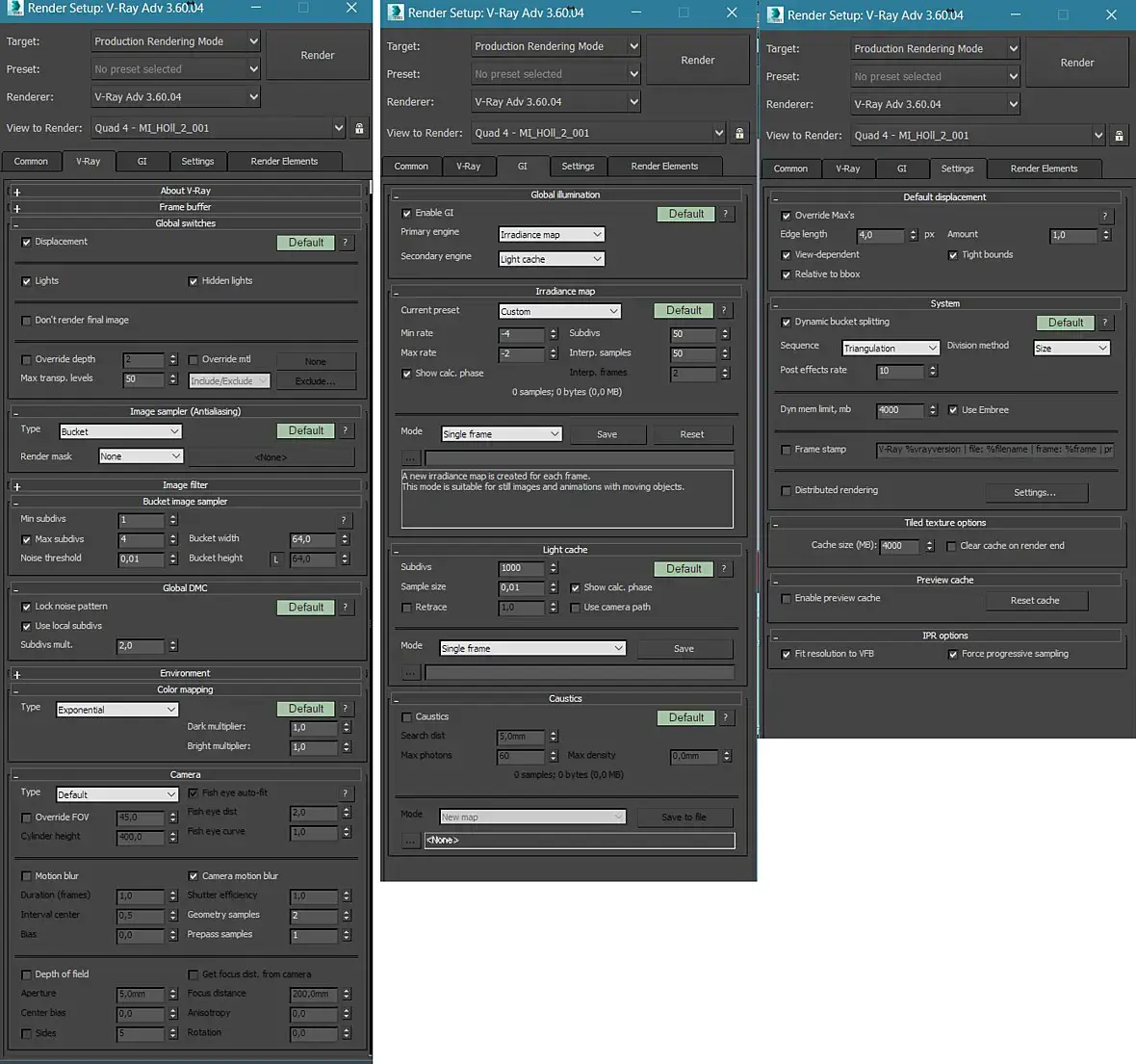The height and width of the screenshot is (1064, 1136).
Task: Lock View to Render in right window
Action: pyautogui.click(x=1119, y=136)
